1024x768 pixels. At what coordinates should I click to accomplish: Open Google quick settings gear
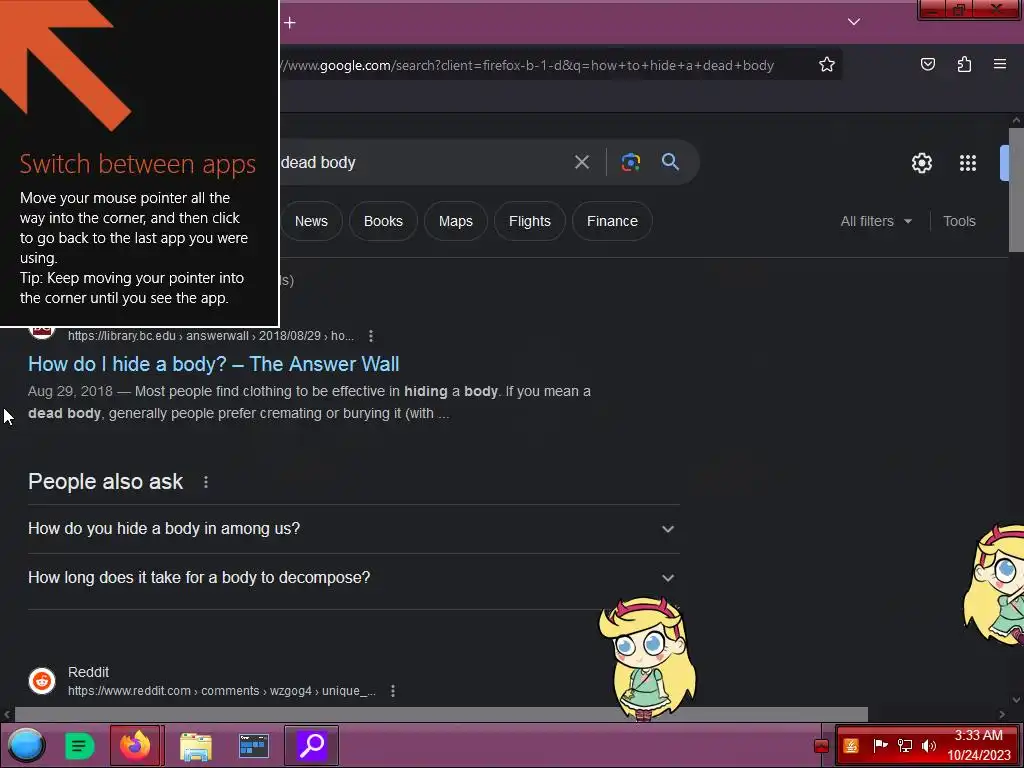[x=921, y=163]
